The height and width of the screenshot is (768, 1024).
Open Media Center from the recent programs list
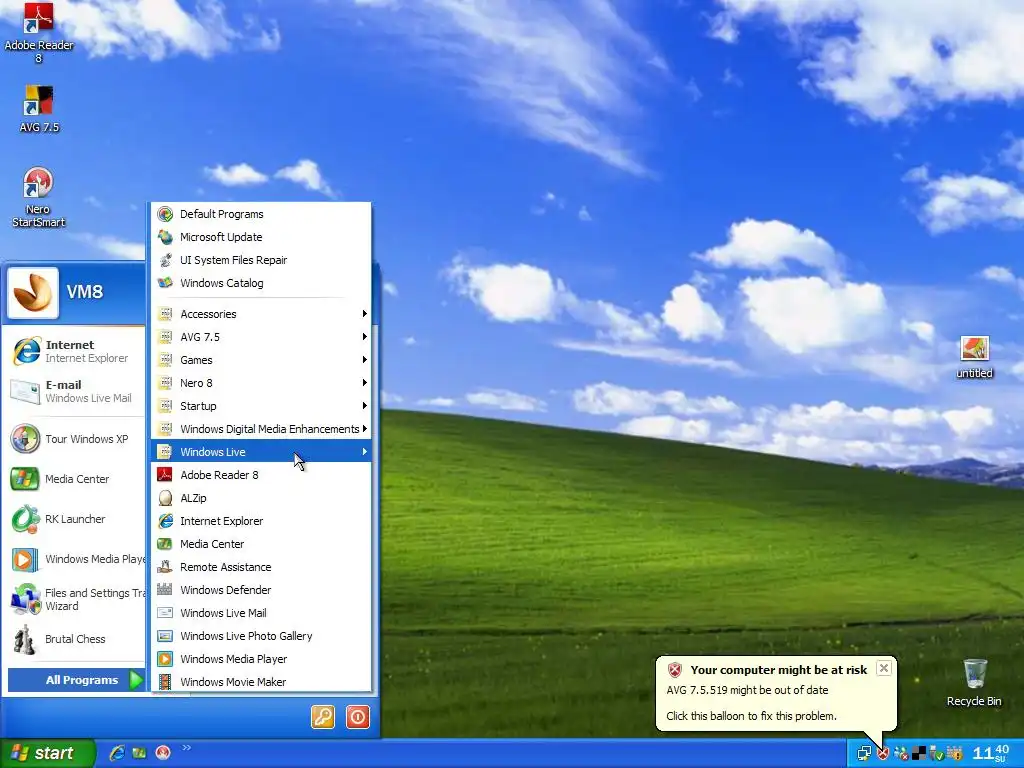pyautogui.click(x=73, y=479)
